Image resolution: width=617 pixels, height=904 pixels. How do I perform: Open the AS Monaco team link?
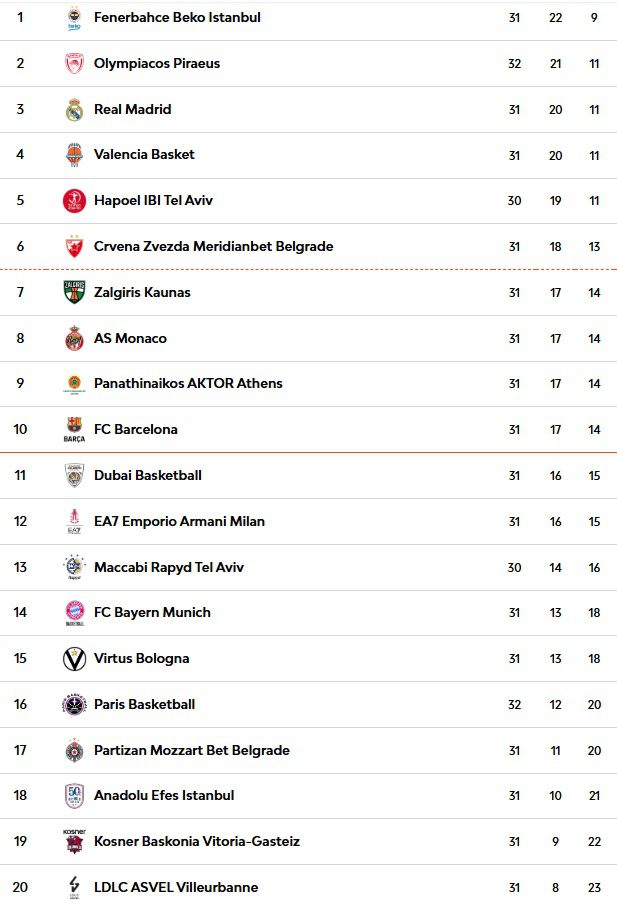130,338
